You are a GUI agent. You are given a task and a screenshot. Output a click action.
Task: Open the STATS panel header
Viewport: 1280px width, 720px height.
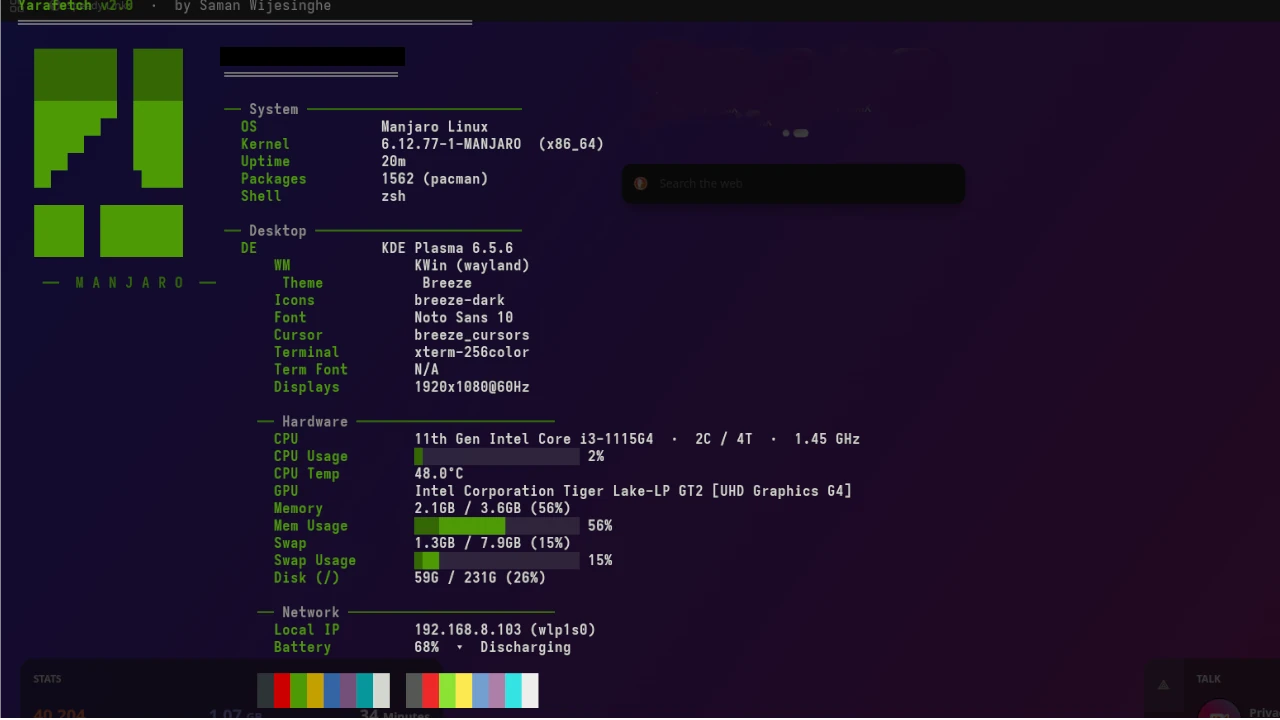(47, 679)
